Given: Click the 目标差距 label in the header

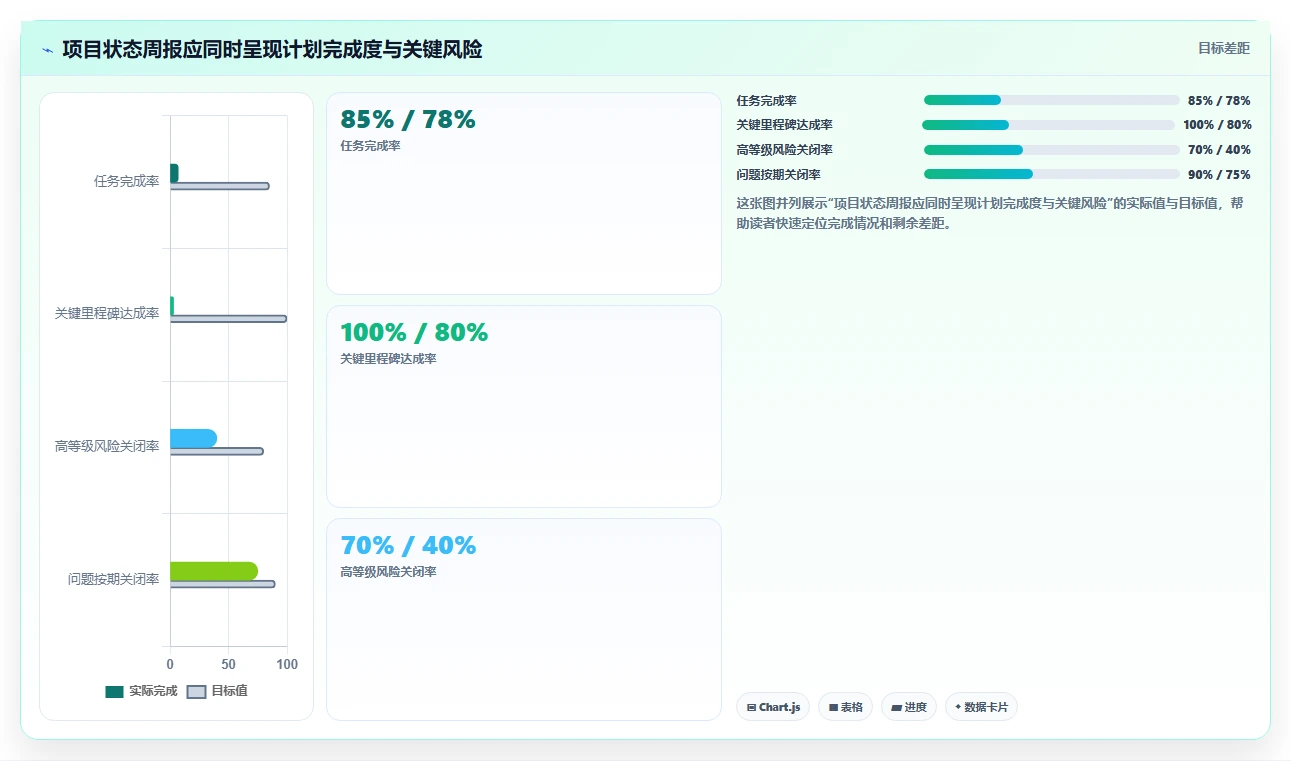Looking at the screenshot, I should [1224, 48].
